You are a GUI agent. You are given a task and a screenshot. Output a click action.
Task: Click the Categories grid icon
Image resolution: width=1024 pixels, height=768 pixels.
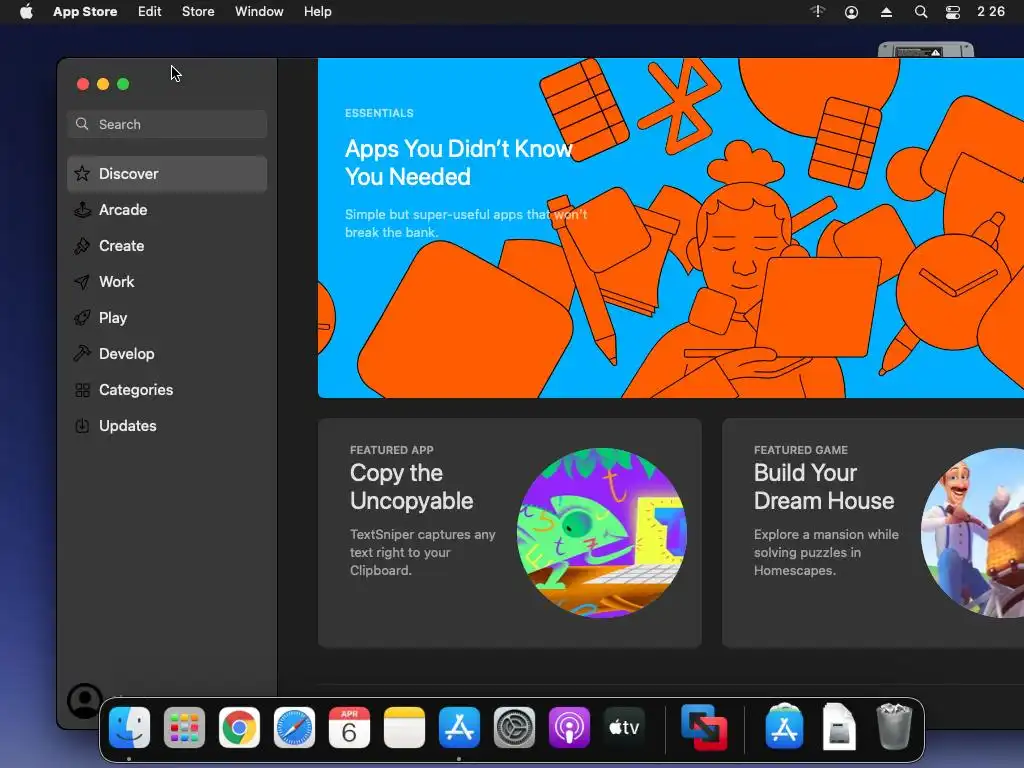click(x=82, y=390)
